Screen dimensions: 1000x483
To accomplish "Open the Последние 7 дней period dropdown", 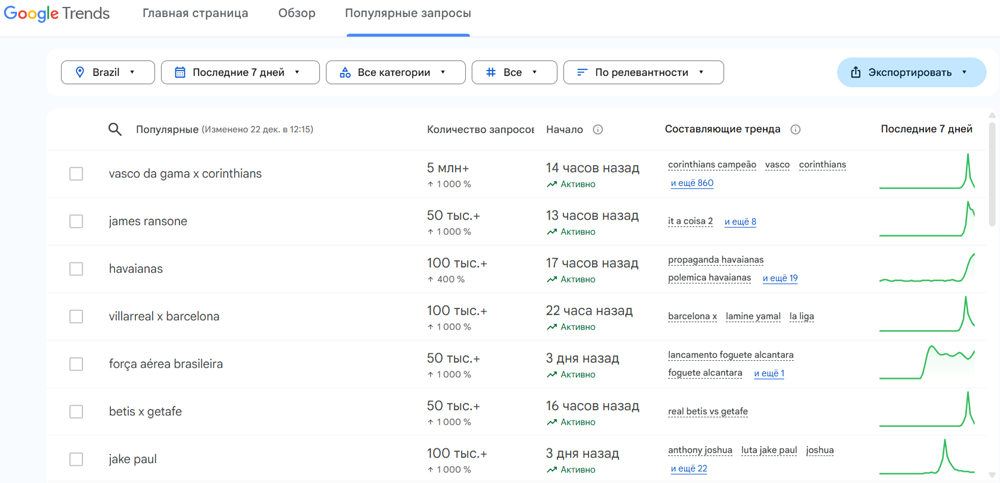I will coord(240,72).
